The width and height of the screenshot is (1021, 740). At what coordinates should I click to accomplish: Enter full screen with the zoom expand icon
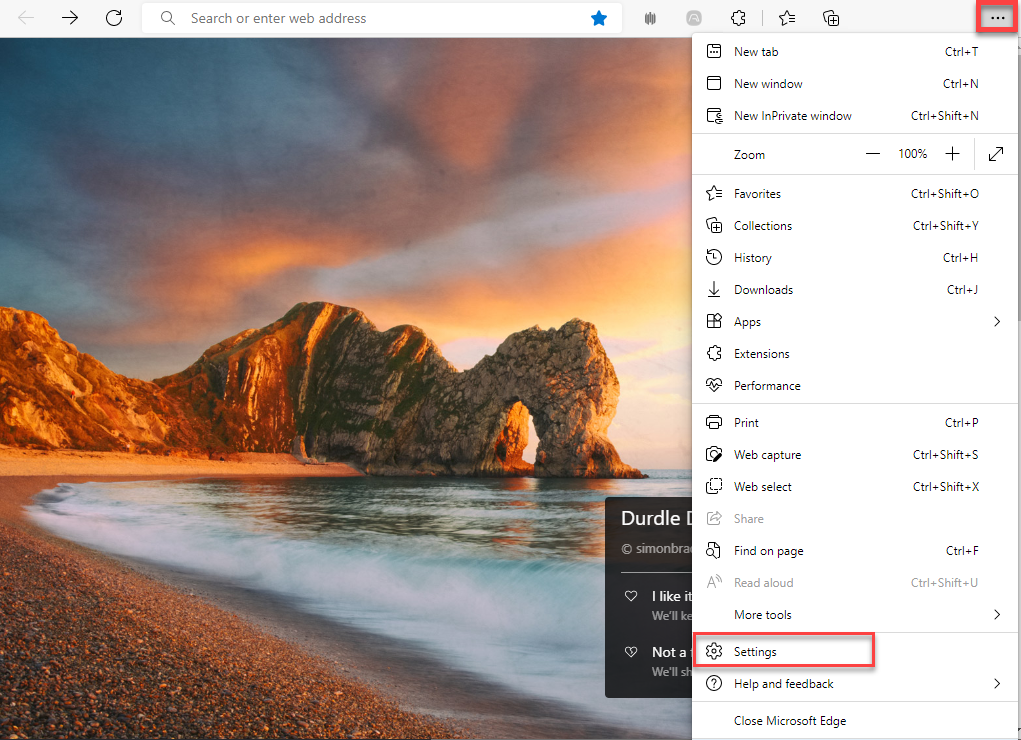[x=996, y=154]
